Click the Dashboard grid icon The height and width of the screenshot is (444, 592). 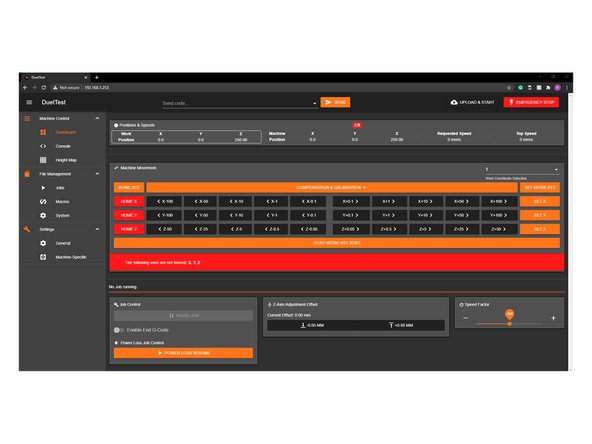[x=43, y=132]
